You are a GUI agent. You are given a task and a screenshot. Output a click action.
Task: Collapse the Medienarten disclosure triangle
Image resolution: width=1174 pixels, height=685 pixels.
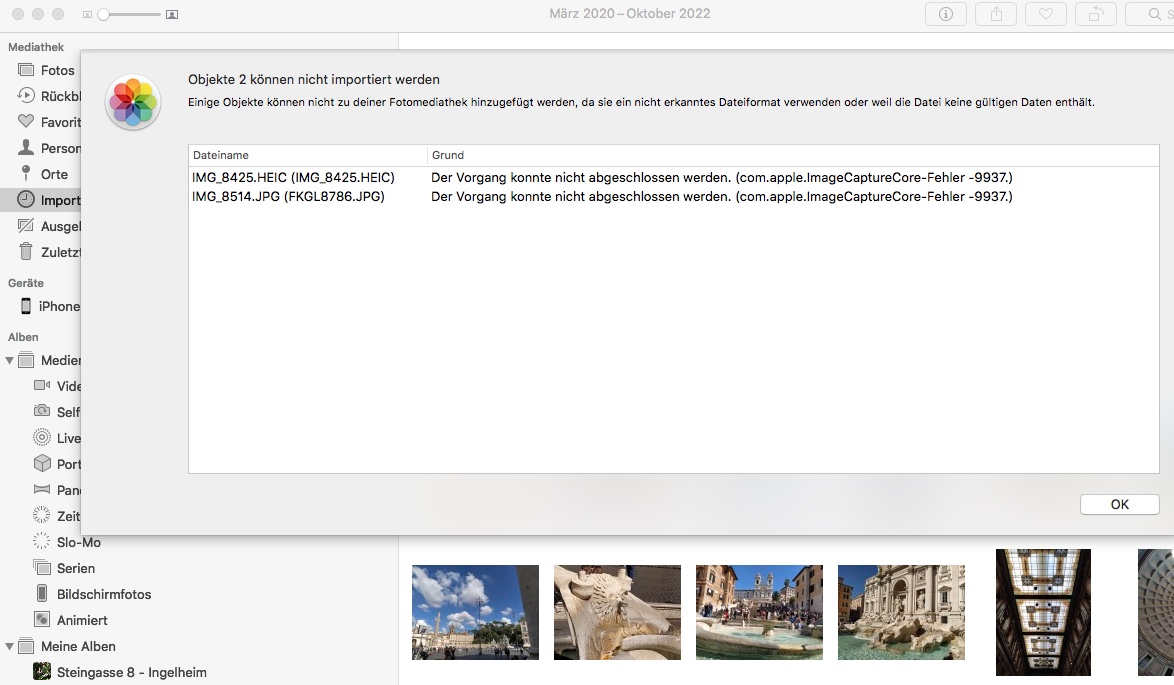click(x=11, y=360)
